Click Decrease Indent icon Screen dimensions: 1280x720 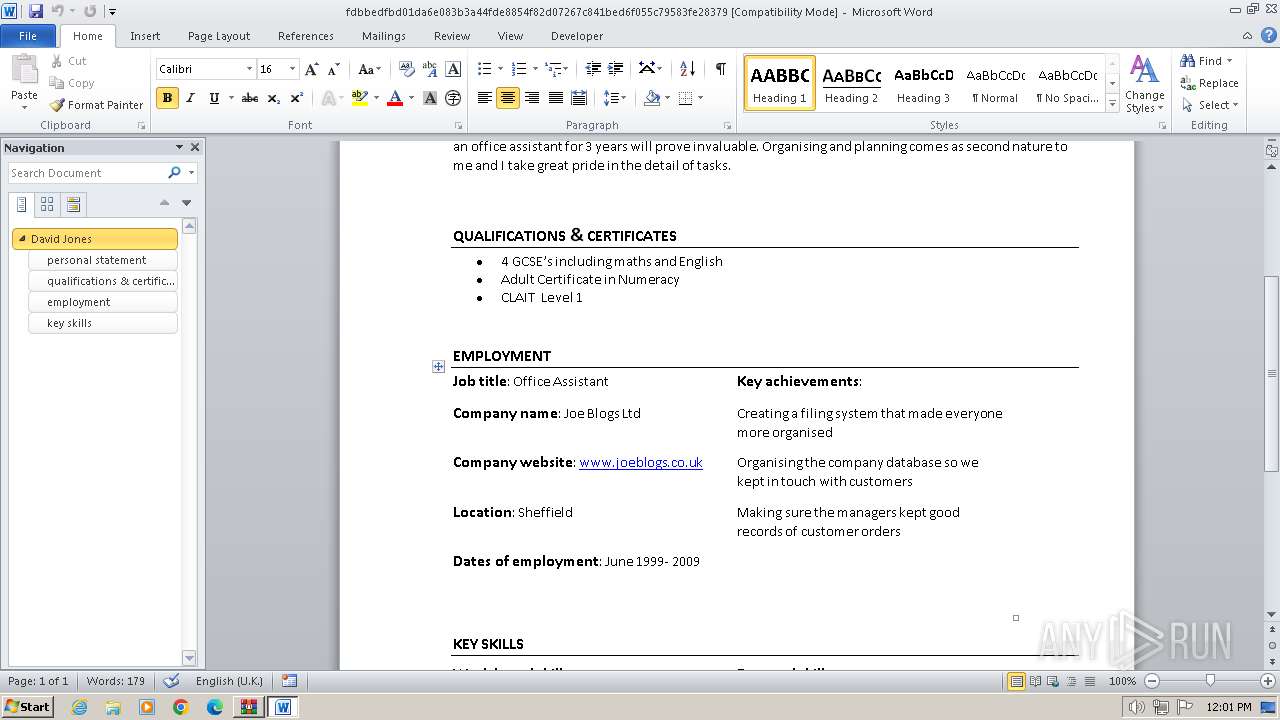click(593, 69)
